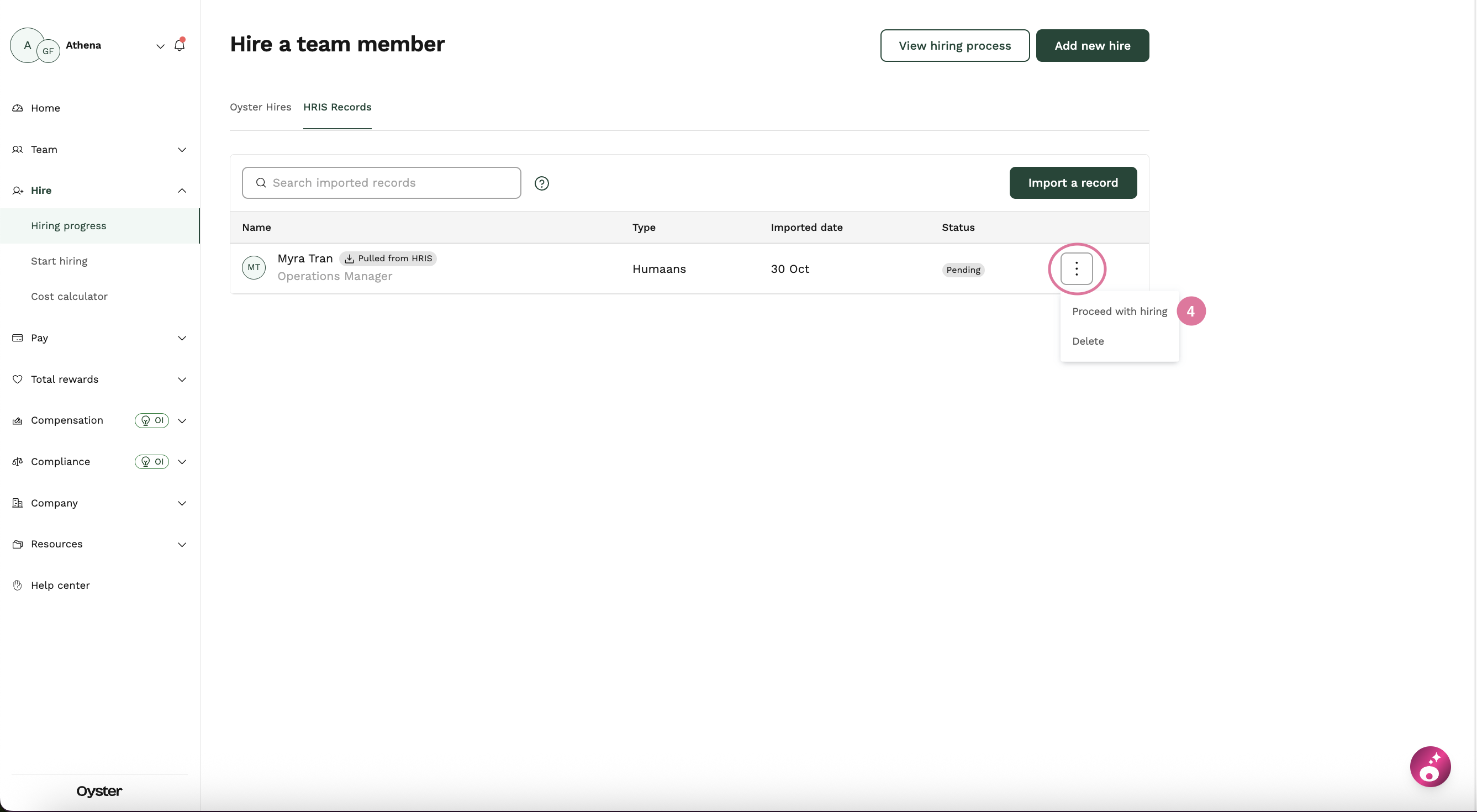
Task: Click the Total rewards heart icon
Action: click(x=18, y=379)
